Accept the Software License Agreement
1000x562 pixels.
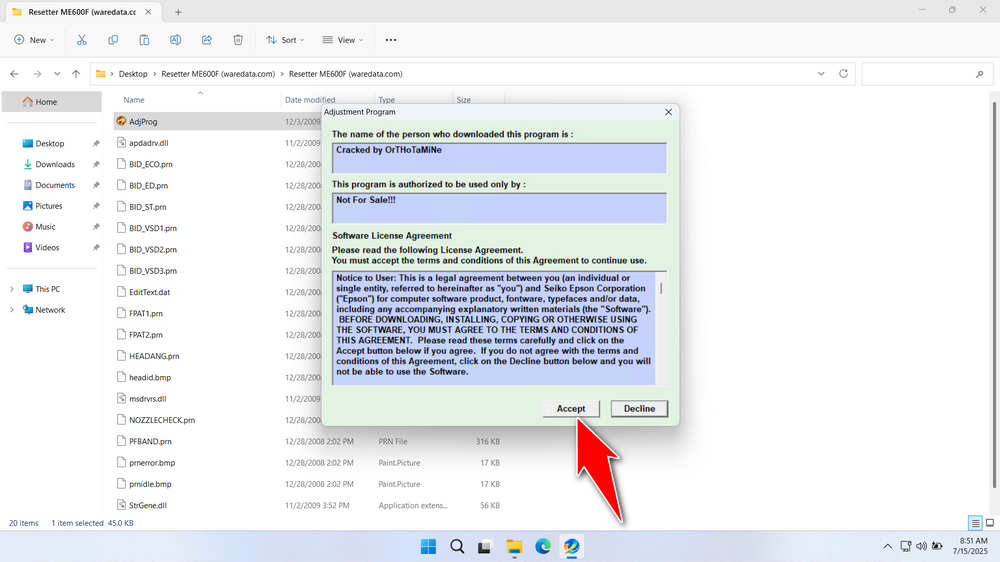point(571,409)
